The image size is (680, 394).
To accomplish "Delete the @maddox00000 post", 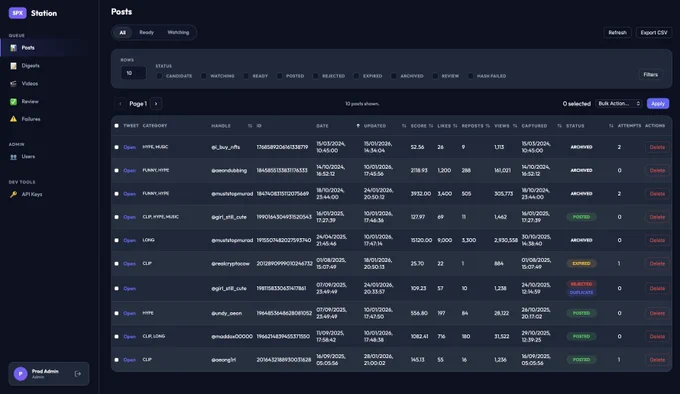I will 657,336.
